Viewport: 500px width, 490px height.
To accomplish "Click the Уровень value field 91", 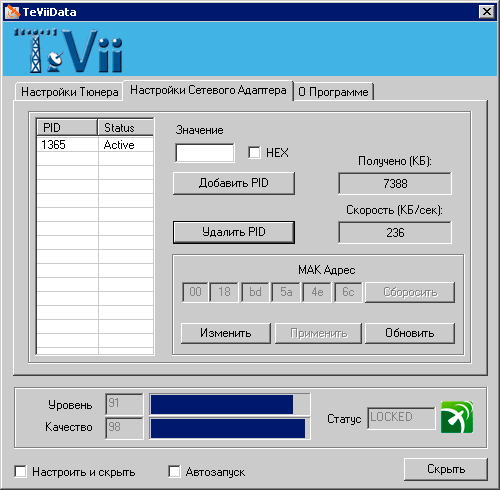I will (x=124, y=404).
